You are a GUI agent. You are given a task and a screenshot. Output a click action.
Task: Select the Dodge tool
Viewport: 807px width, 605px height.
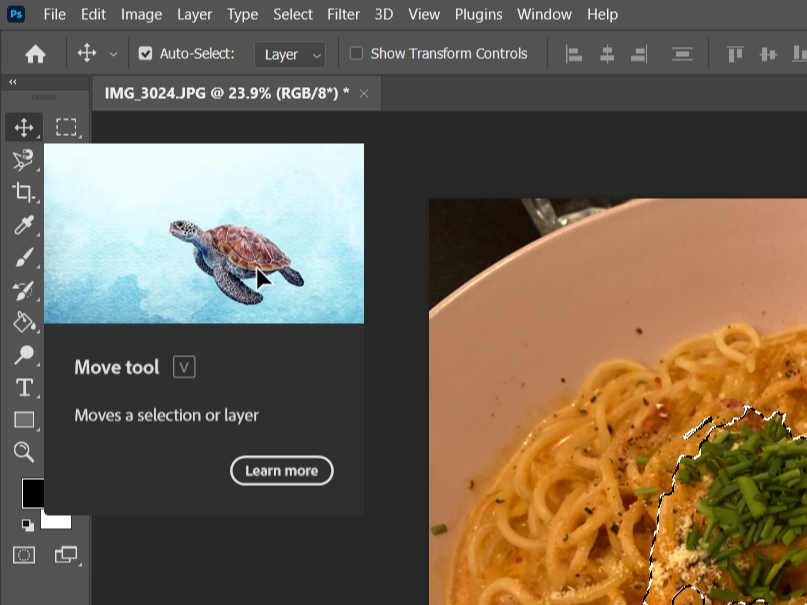tap(23, 354)
